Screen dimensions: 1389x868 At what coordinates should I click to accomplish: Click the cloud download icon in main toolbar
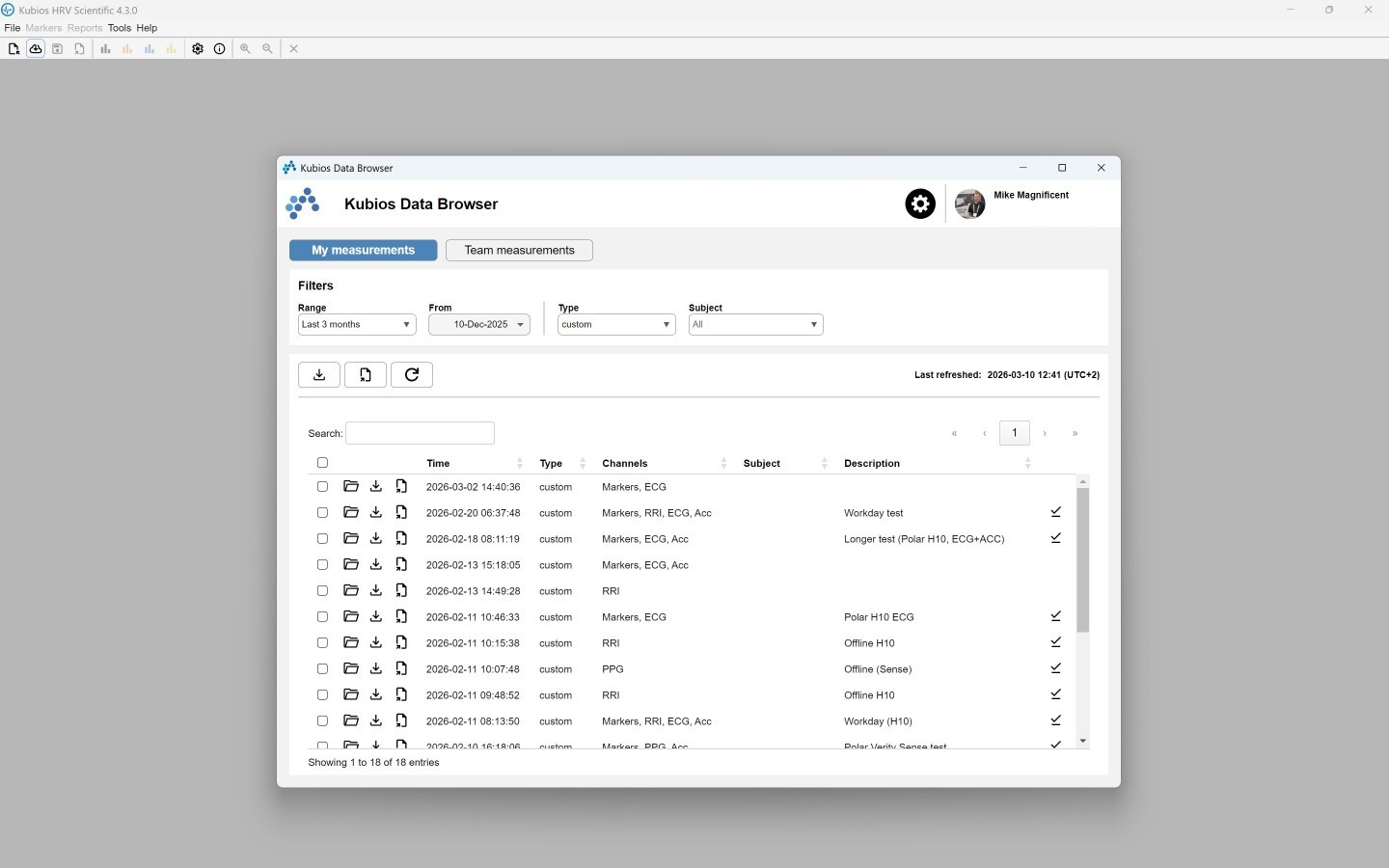pyautogui.click(x=36, y=49)
